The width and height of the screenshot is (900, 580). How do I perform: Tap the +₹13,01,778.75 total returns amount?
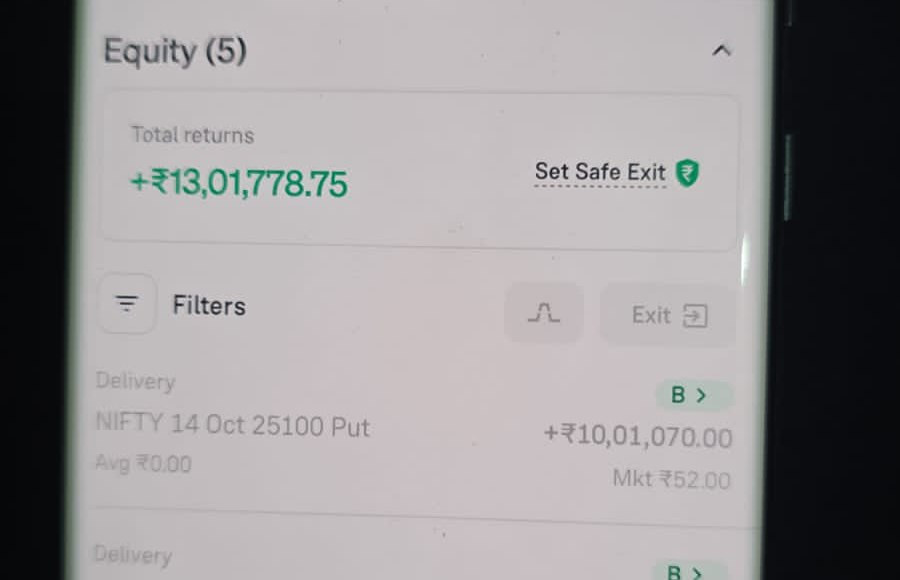pos(239,183)
